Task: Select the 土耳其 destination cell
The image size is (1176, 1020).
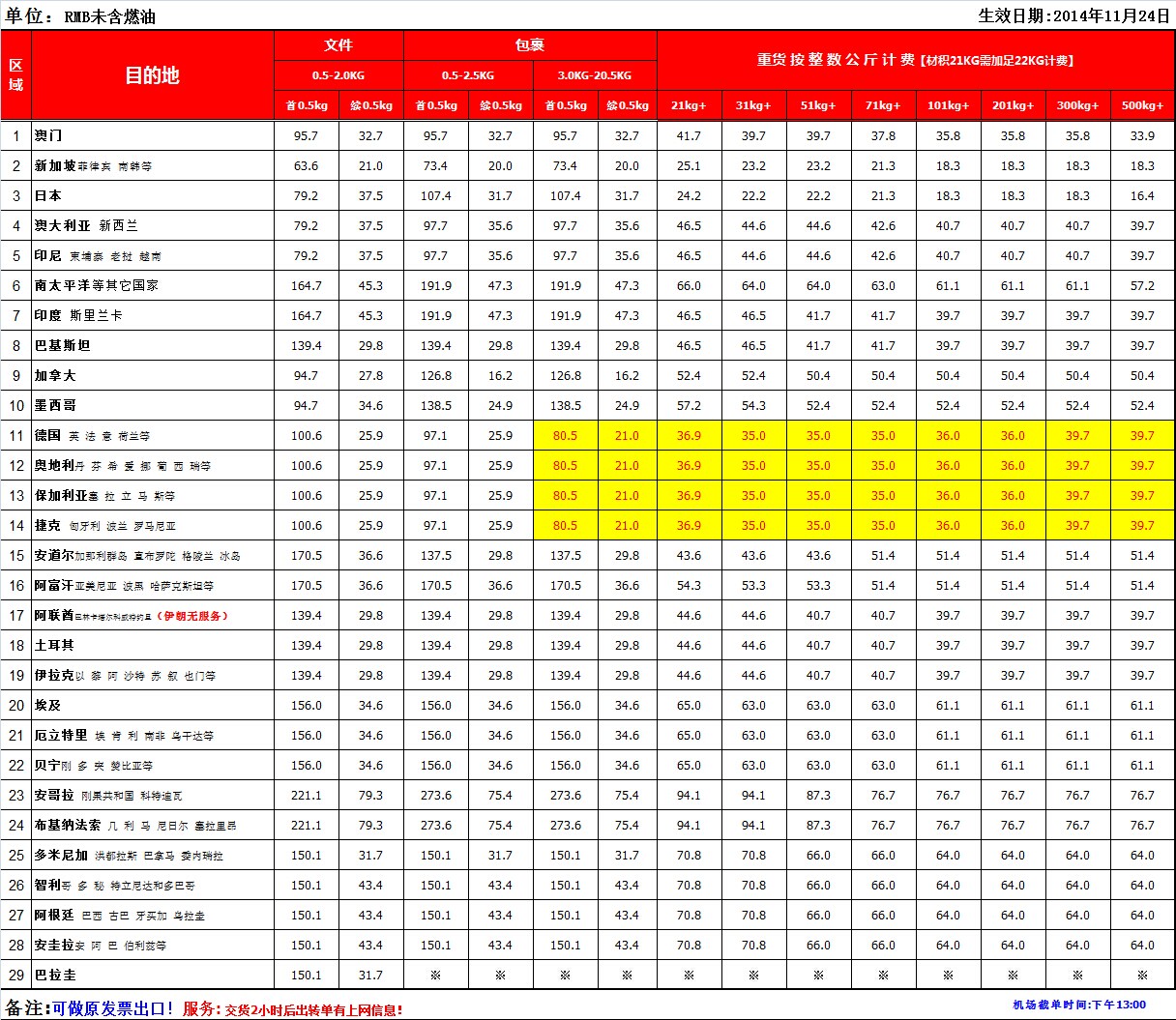Action: pyautogui.click(x=54, y=646)
